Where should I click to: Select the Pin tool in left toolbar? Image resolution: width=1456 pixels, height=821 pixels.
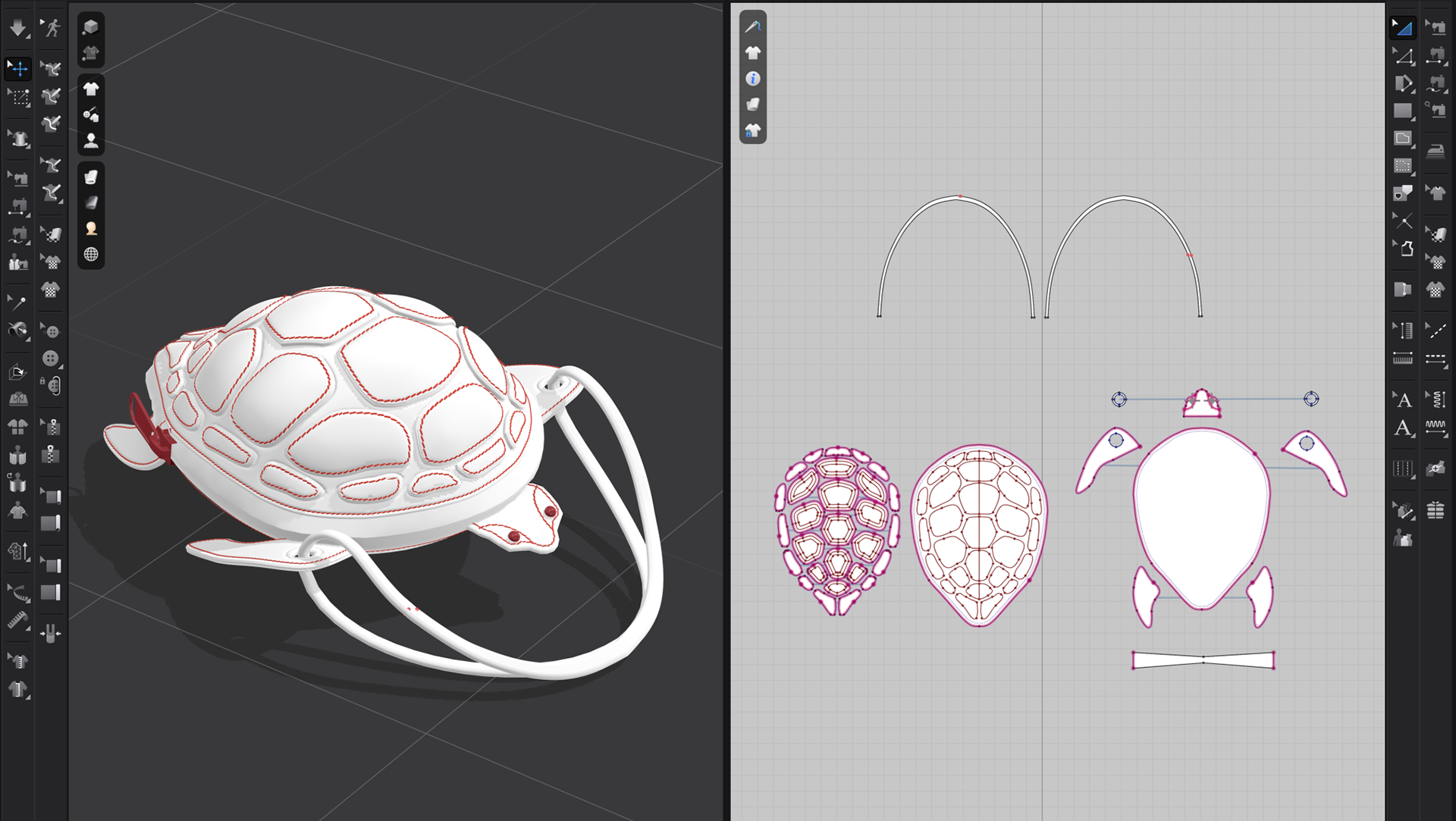coord(17,302)
